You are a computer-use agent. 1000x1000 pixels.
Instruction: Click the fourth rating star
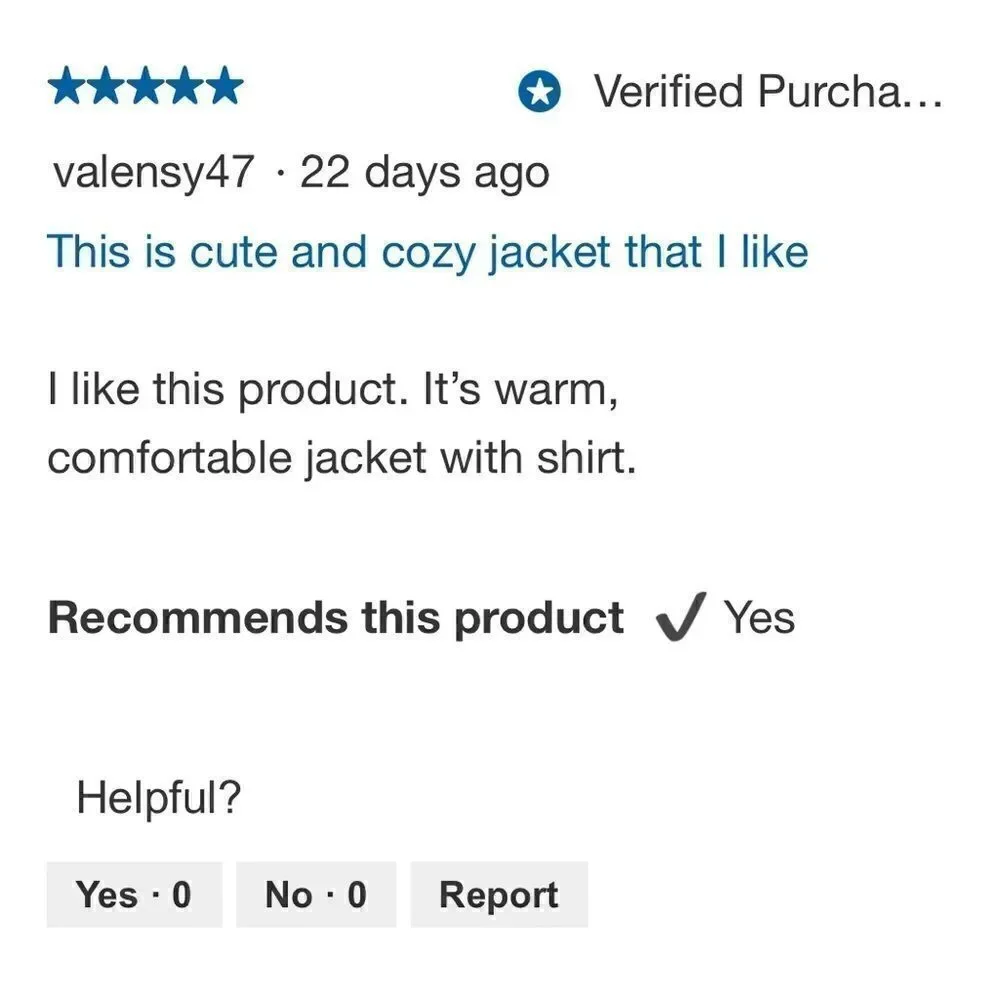[184, 88]
